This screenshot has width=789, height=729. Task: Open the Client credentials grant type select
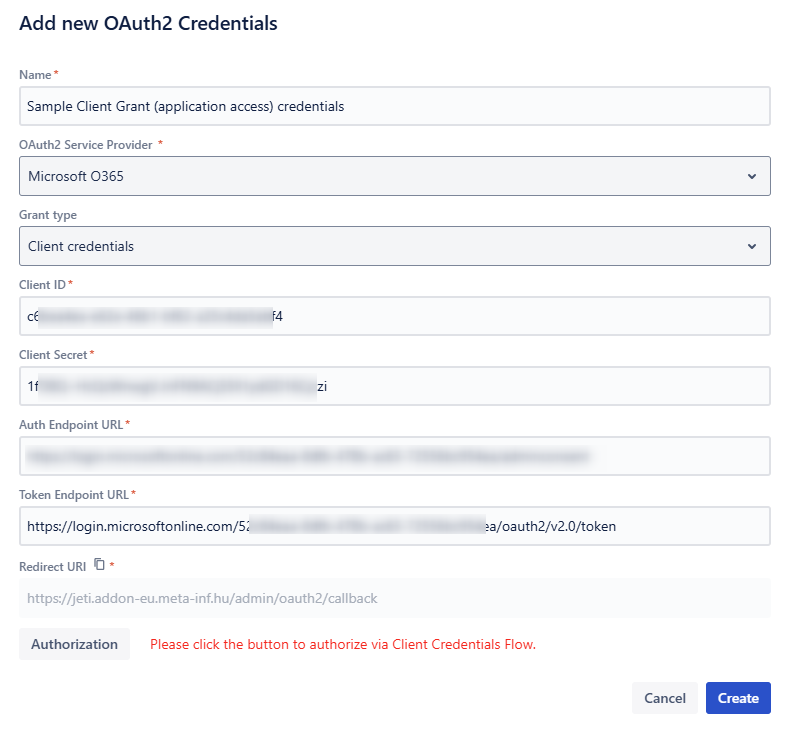[394, 246]
